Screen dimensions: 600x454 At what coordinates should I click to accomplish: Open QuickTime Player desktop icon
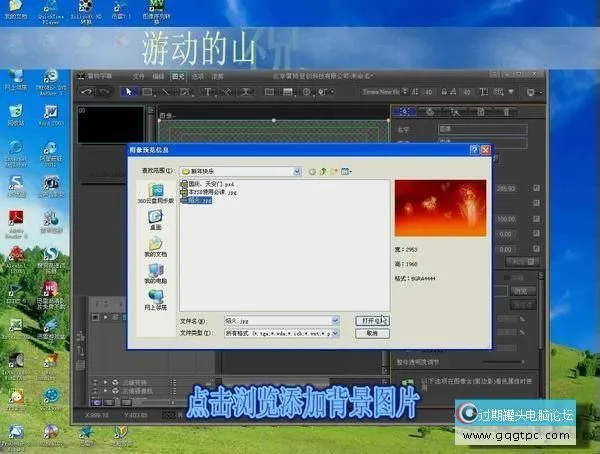51,12
